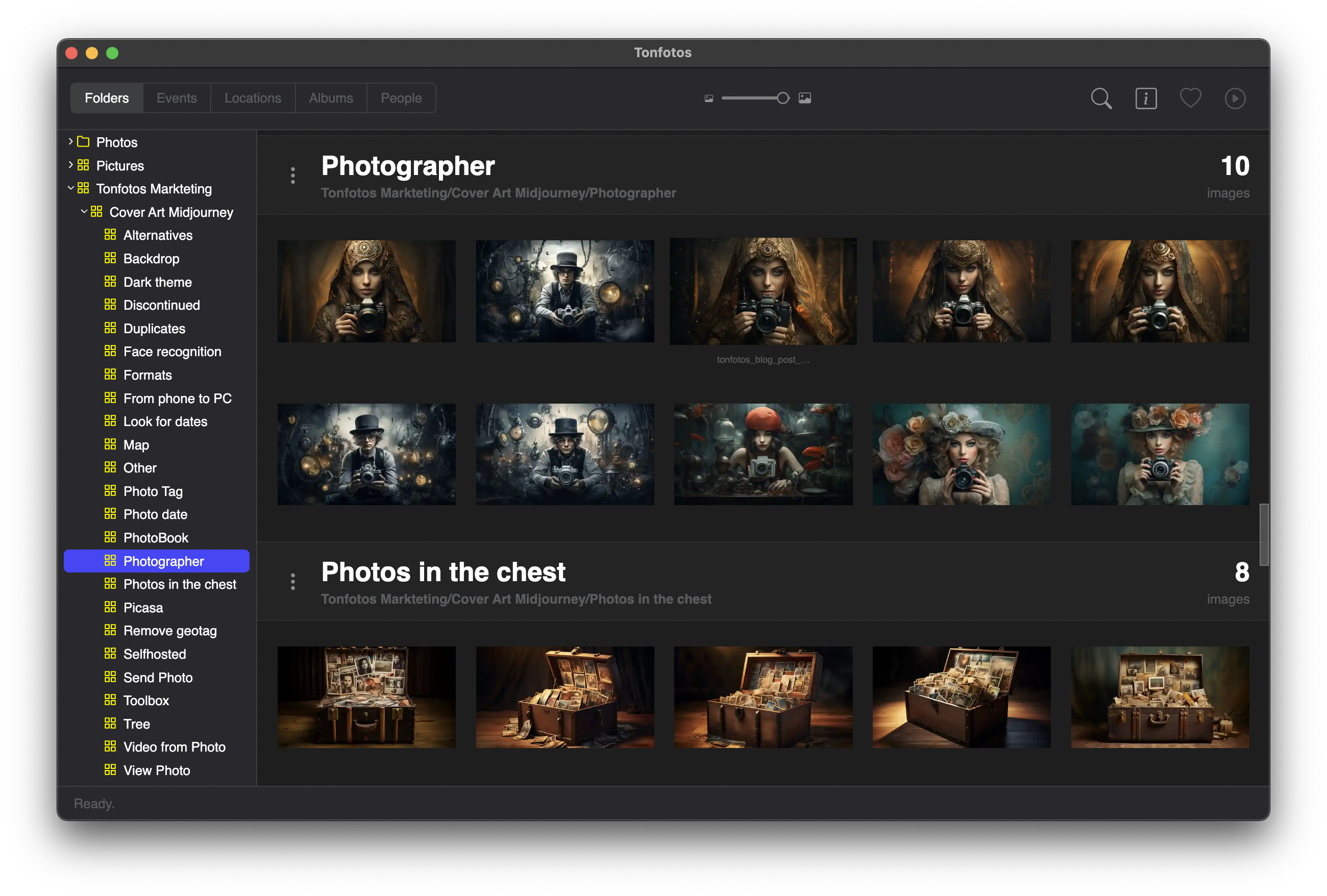This screenshot has height=896, width=1327.
Task: Select the From phone to PC folder
Action: [157, 399]
